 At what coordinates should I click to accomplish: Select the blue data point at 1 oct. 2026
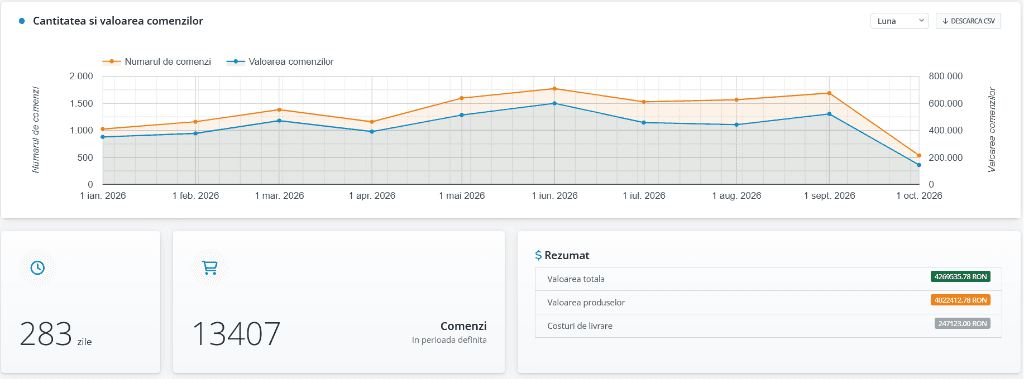click(x=919, y=165)
